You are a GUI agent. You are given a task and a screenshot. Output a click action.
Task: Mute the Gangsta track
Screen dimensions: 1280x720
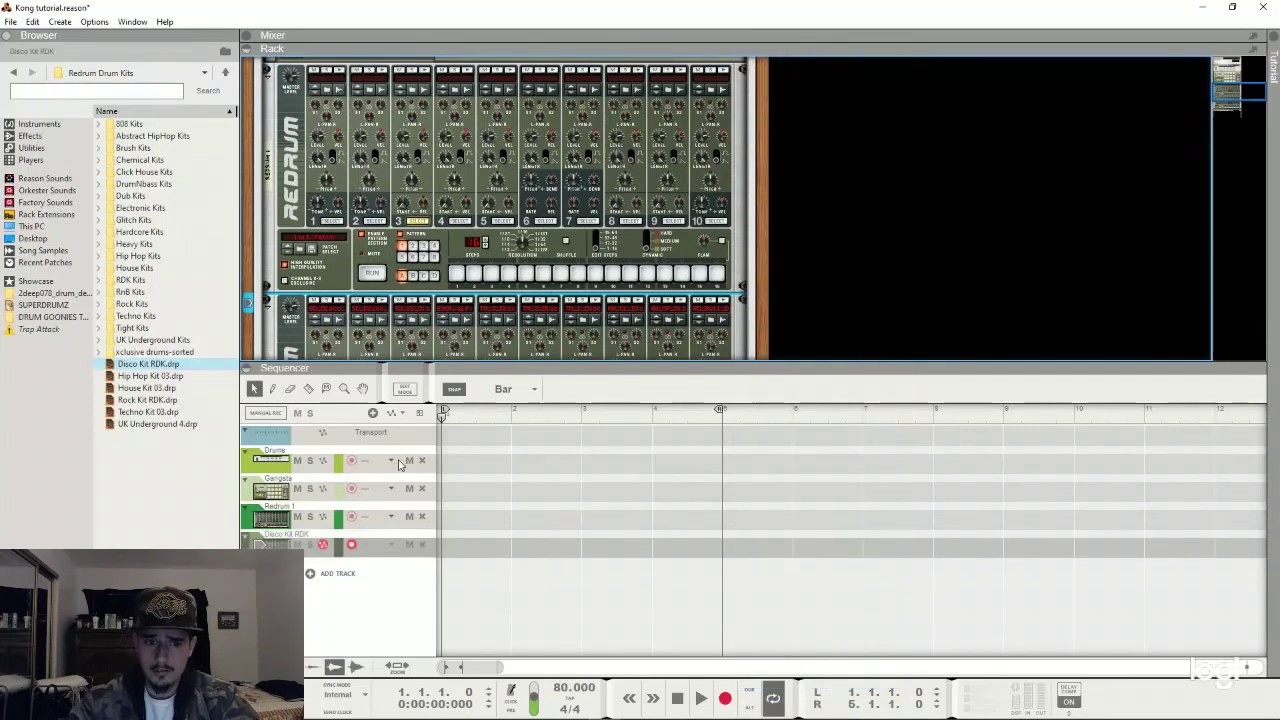pos(297,489)
